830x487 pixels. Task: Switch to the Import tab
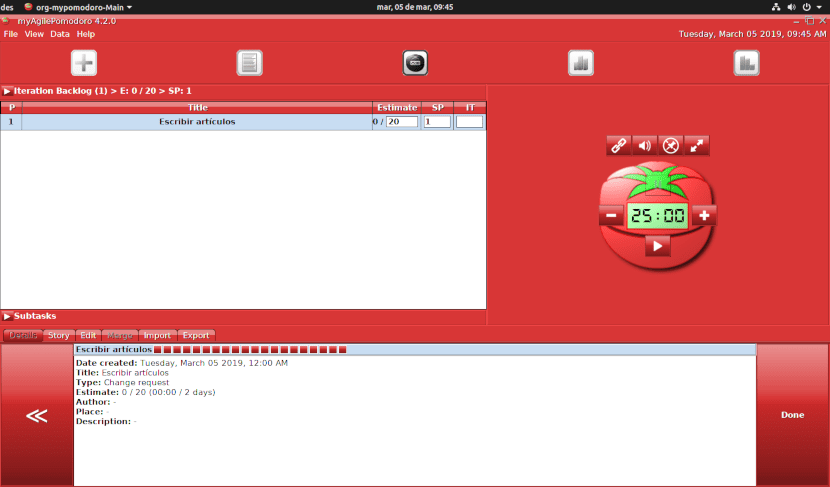point(157,335)
